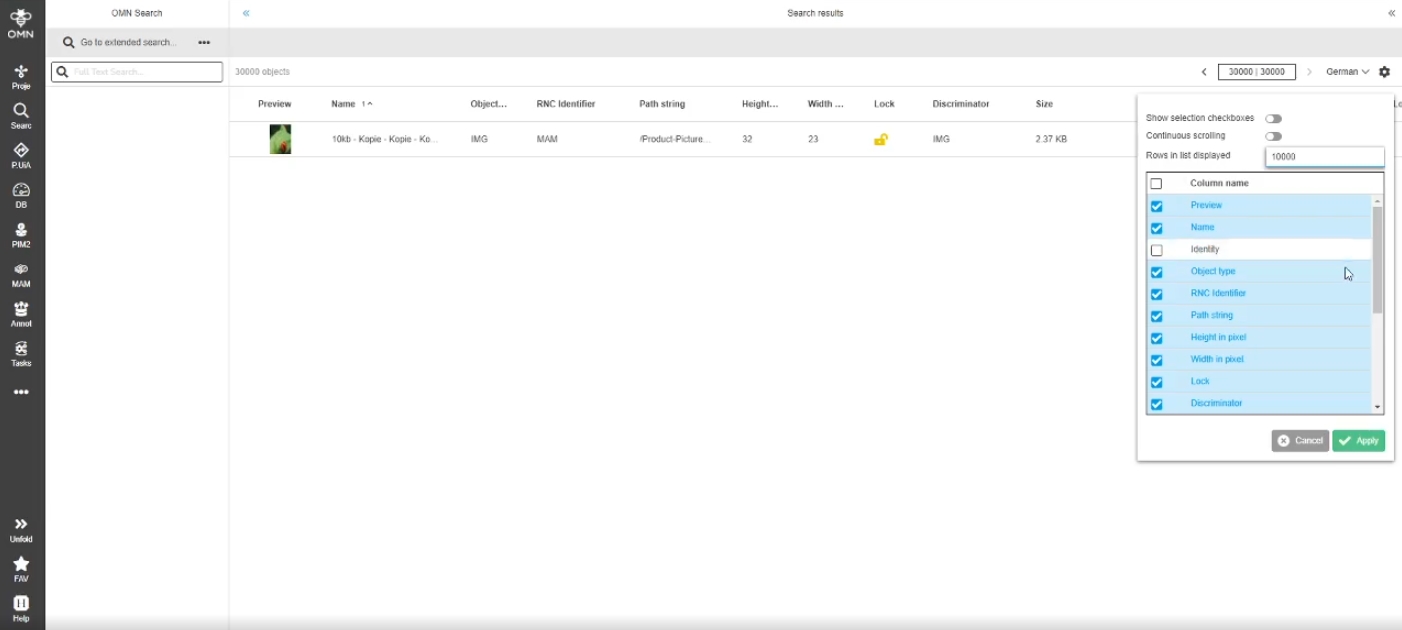Click the OMN logo icon
Image resolution: width=1402 pixels, height=630 pixels.
coord(20,23)
